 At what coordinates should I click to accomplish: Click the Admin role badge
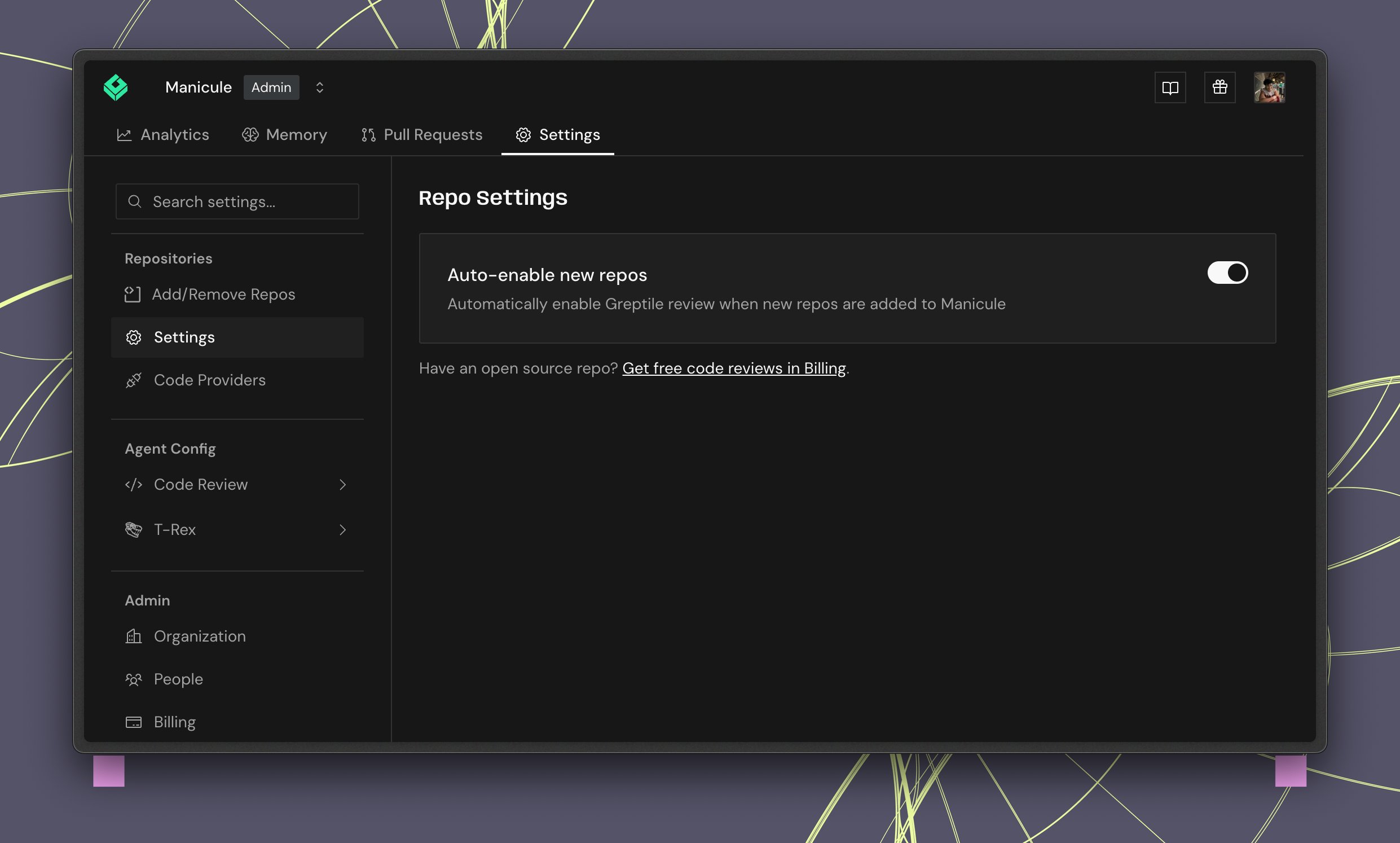click(271, 87)
